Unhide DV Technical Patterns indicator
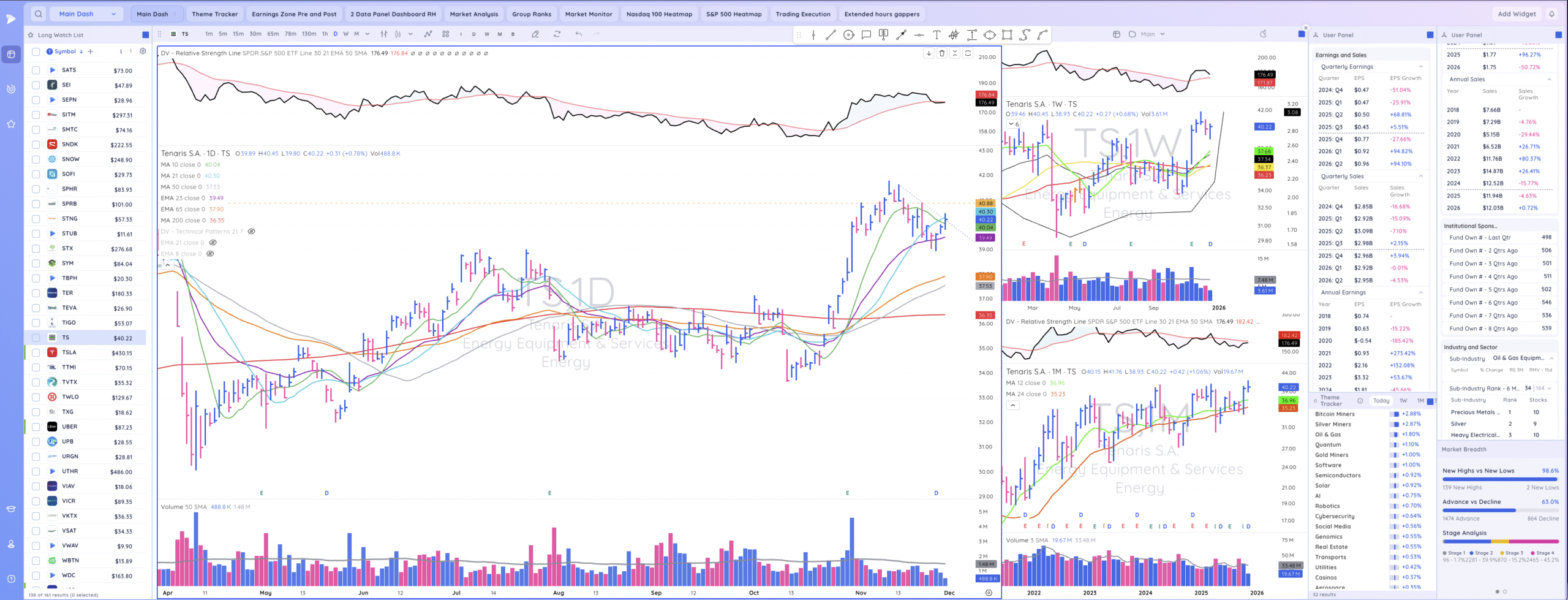The height and width of the screenshot is (600, 1568). 251,232
